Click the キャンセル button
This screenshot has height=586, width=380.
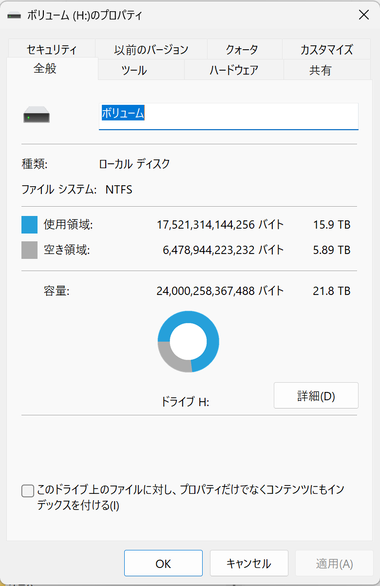pyautogui.click(x=249, y=564)
